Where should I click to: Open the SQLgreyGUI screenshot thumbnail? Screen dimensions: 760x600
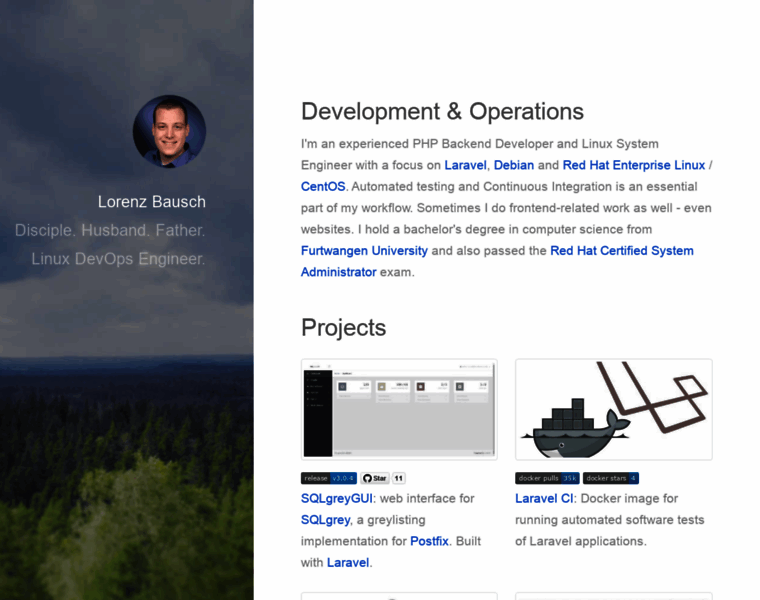pyautogui.click(x=399, y=409)
